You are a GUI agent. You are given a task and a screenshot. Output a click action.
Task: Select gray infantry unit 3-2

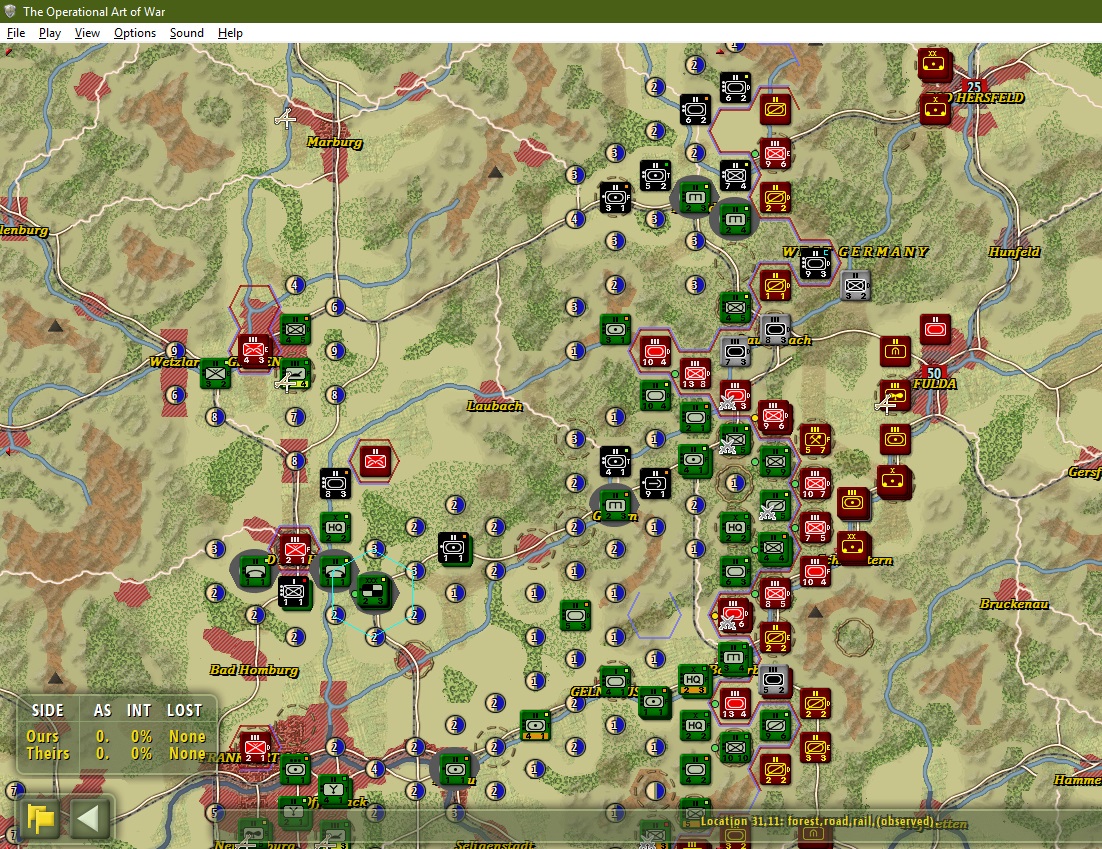855,286
